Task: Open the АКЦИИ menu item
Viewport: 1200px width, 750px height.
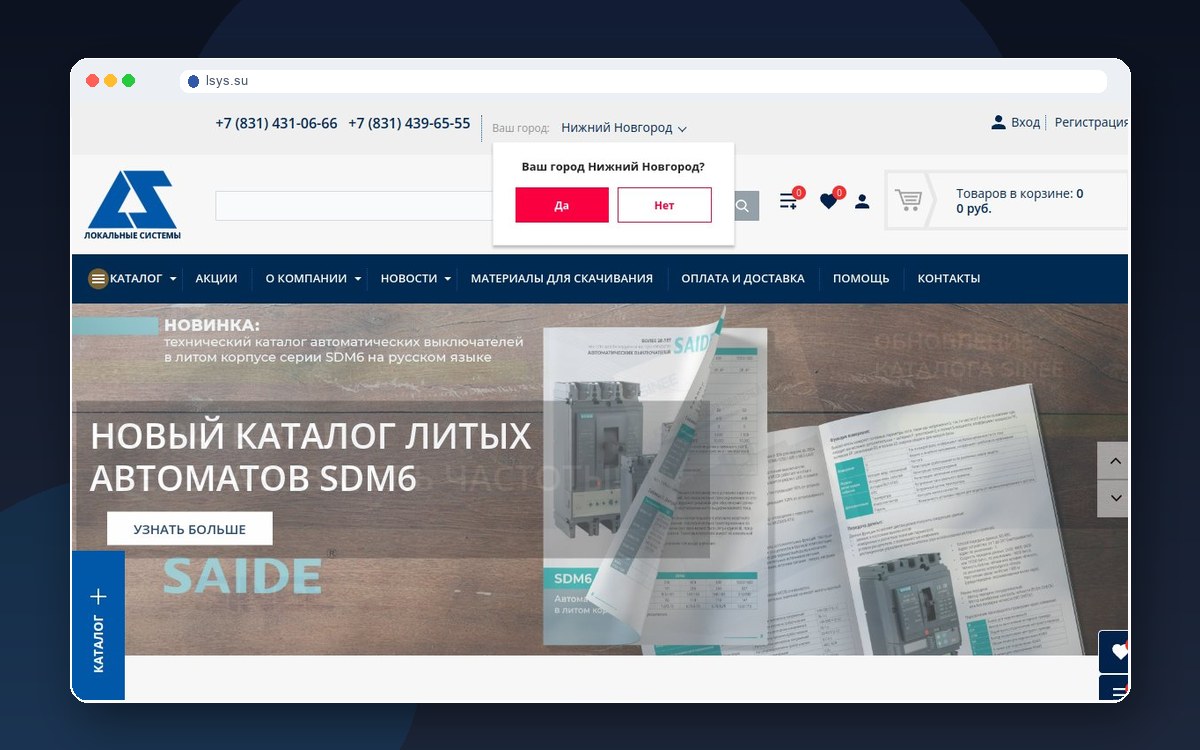Action: tap(216, 279)
